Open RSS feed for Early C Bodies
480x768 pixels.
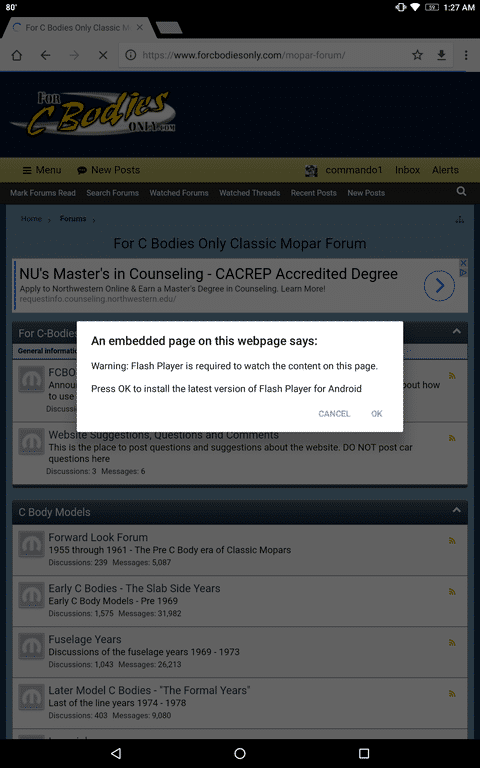[x=452, y=592]
